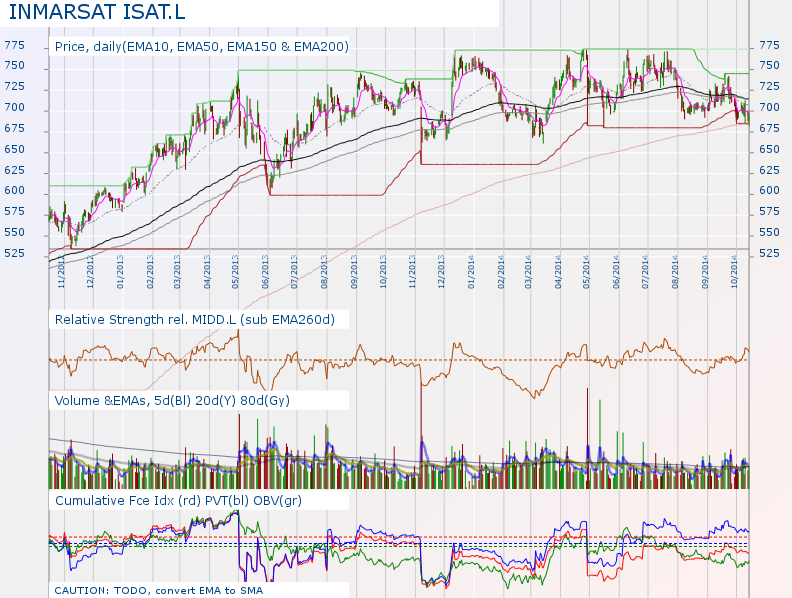Click the 775 value on left price axis
This screenshot has height=598, width=792.
[14, 45]
